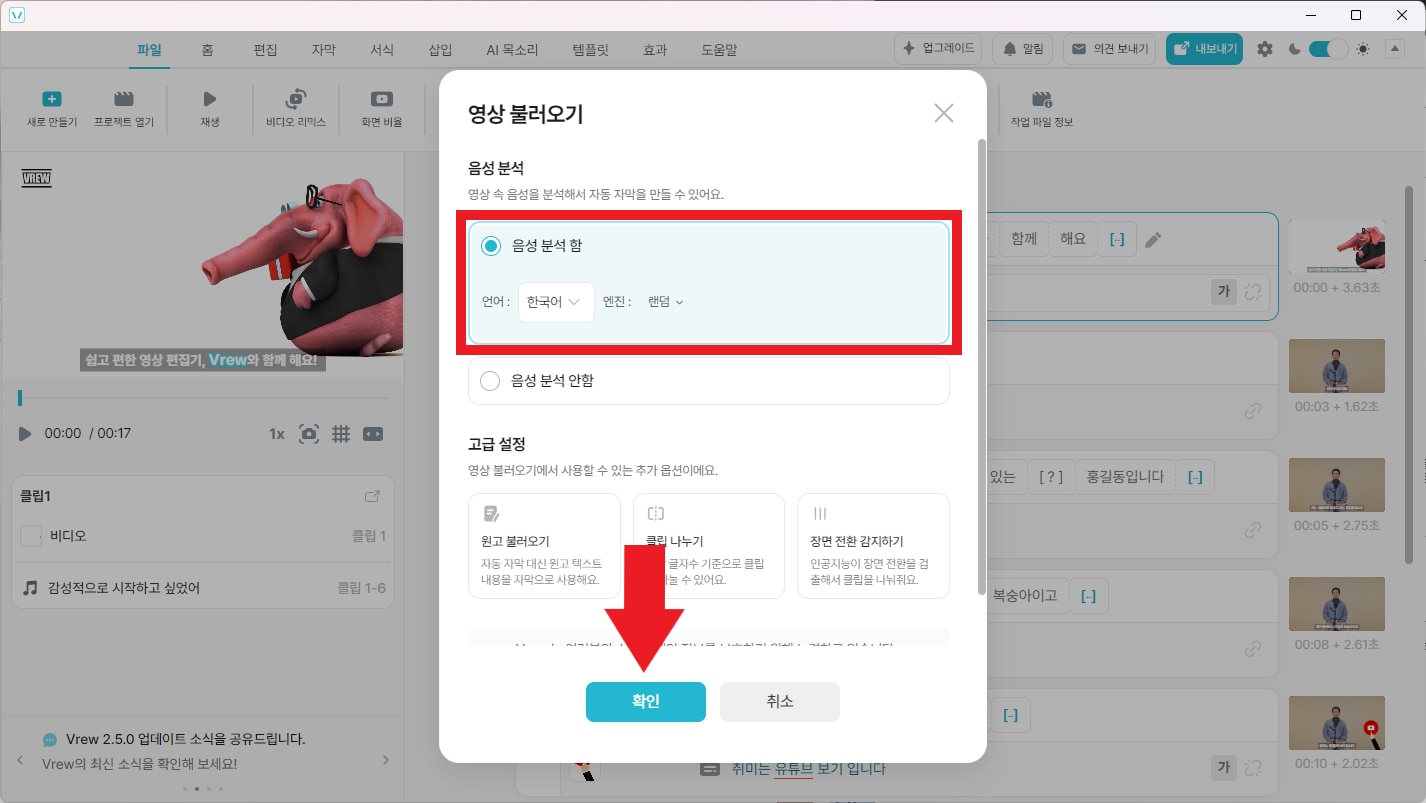1426x803 pixels.
Task: Click the 내보내기 export button
Action: [1204, 49]
